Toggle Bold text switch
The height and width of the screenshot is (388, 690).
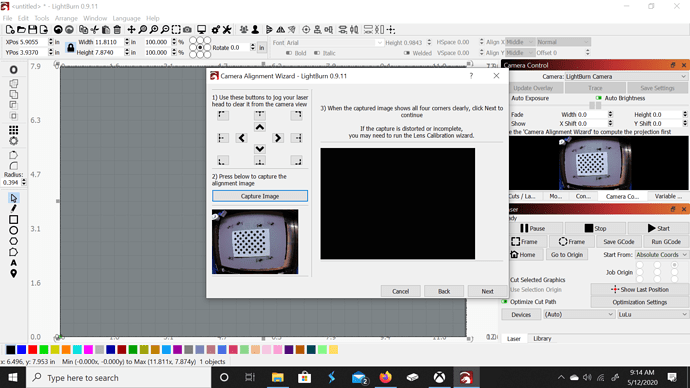(x=289, y=53)
